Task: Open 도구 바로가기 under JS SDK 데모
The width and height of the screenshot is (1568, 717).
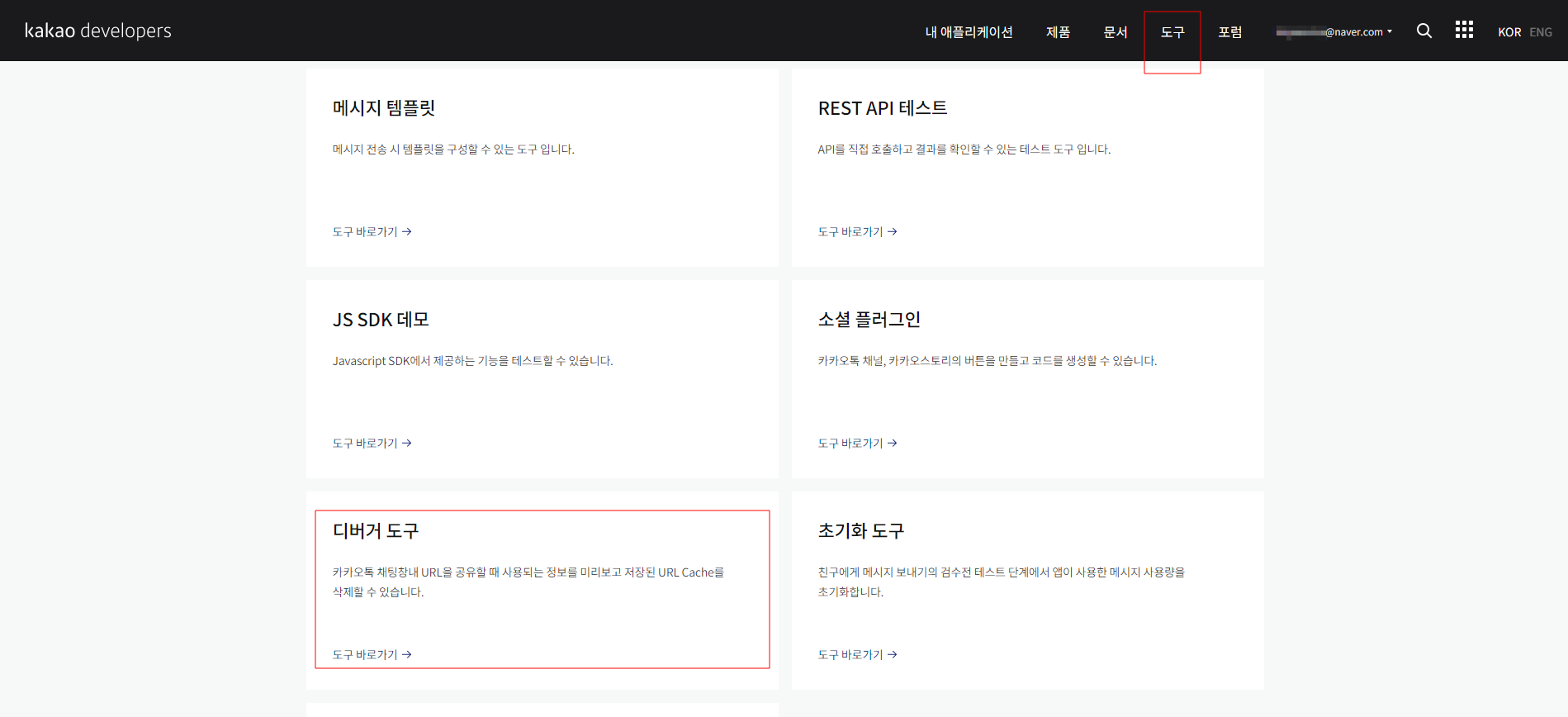Action: pyautogui.click(x=372, y=444)
